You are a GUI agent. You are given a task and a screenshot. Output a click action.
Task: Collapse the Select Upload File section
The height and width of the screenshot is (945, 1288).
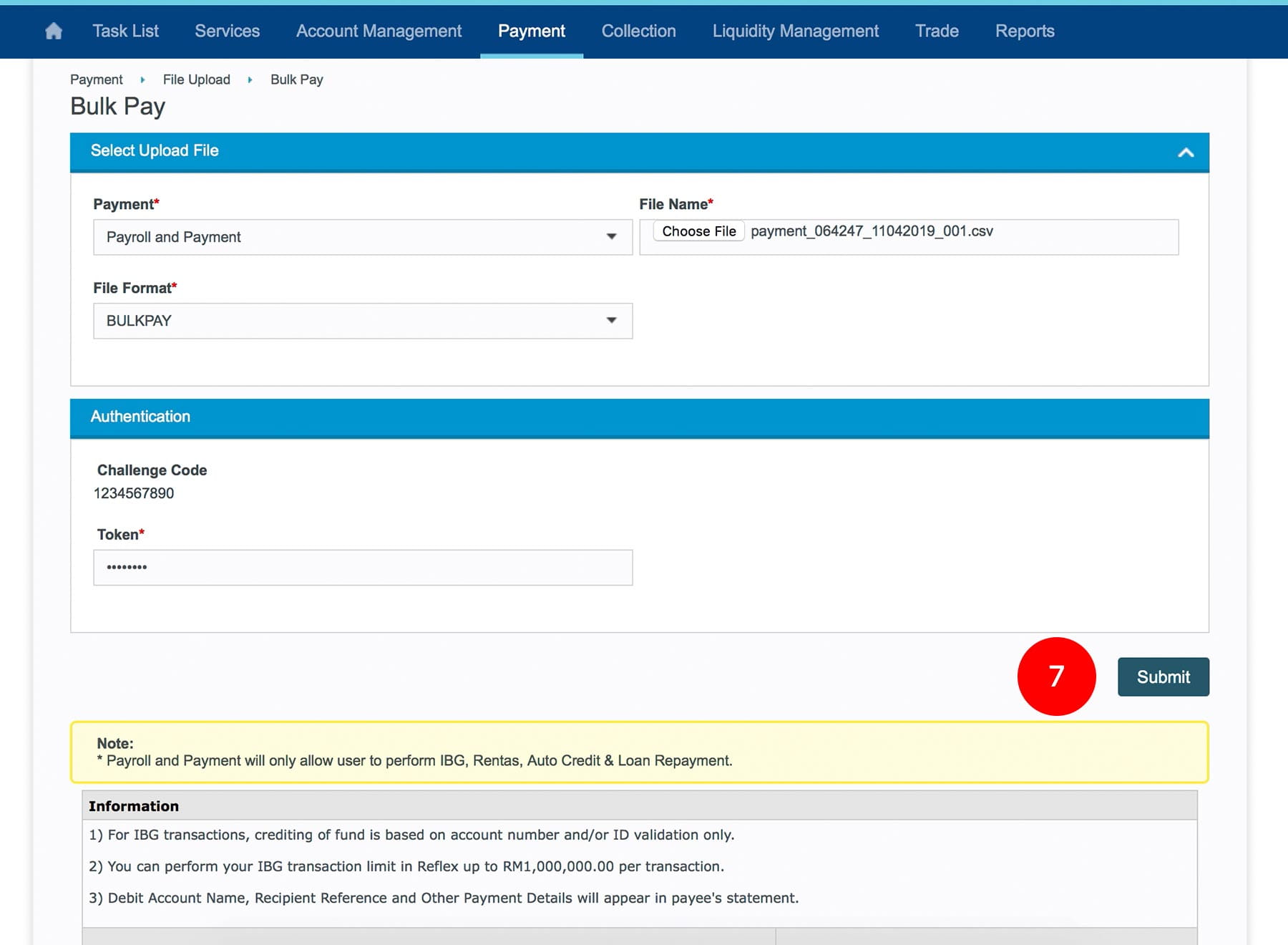click(x=1186, y=152)
